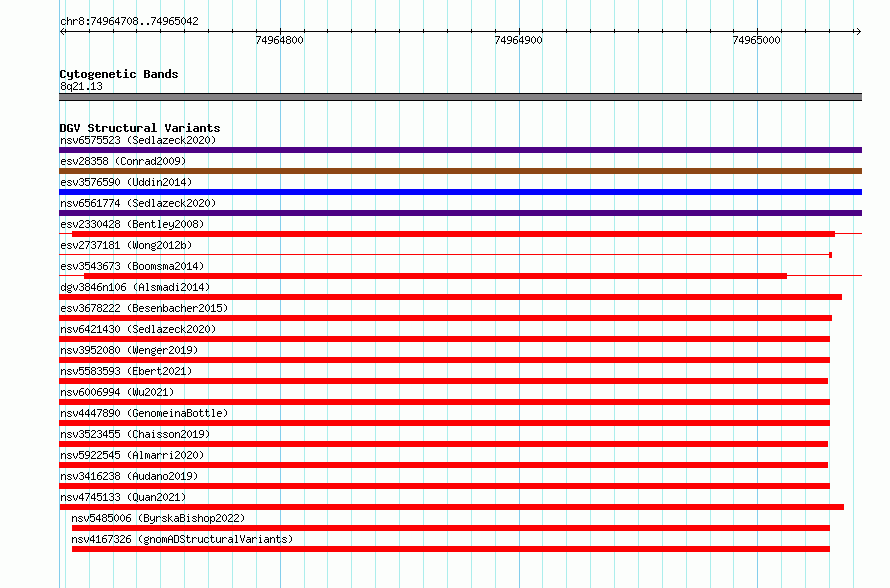Click ruler position 74964800
The image size is (890, 588).
tap(279, 40)
